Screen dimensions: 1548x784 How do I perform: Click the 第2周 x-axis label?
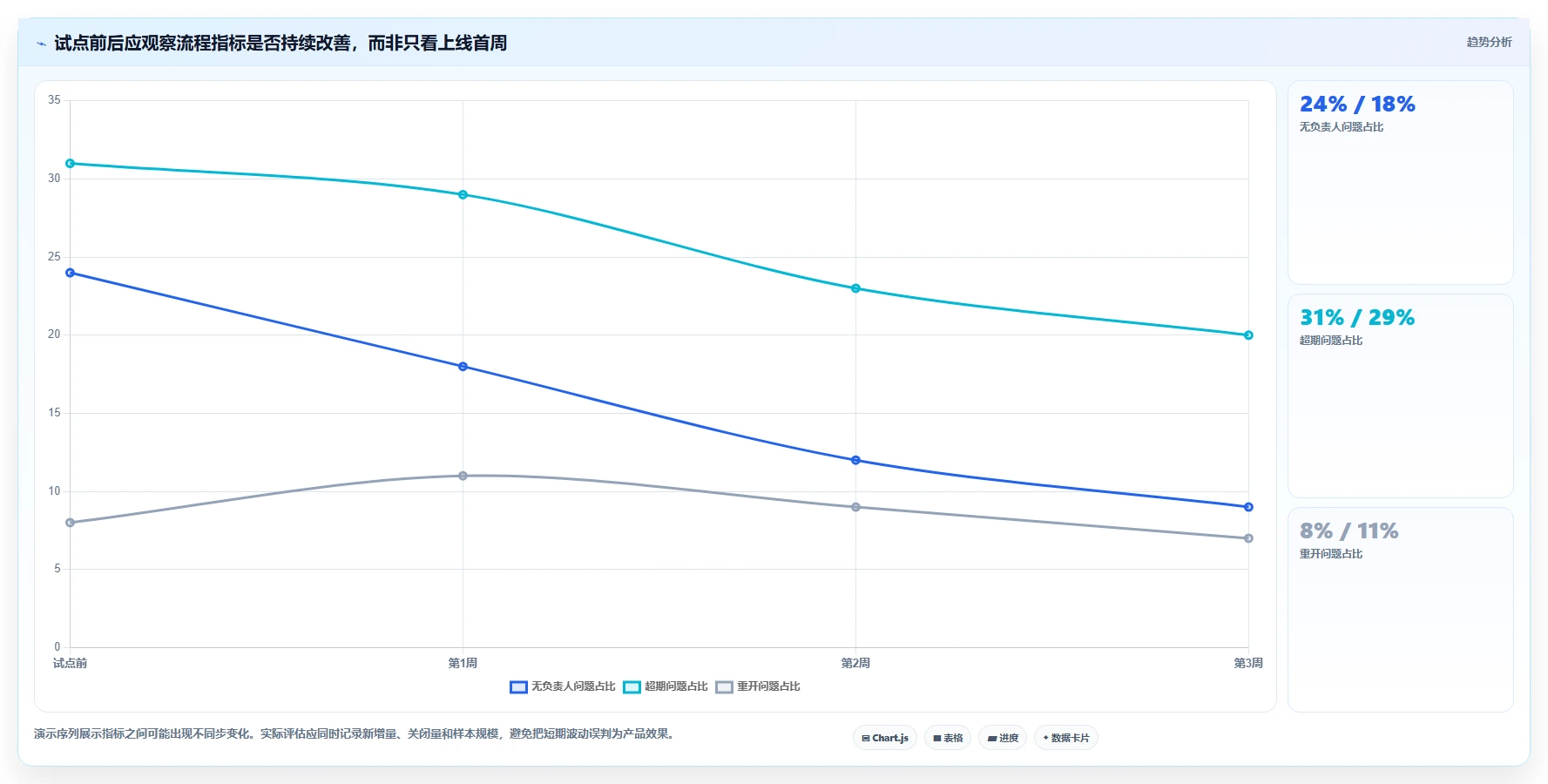(855, 663)
